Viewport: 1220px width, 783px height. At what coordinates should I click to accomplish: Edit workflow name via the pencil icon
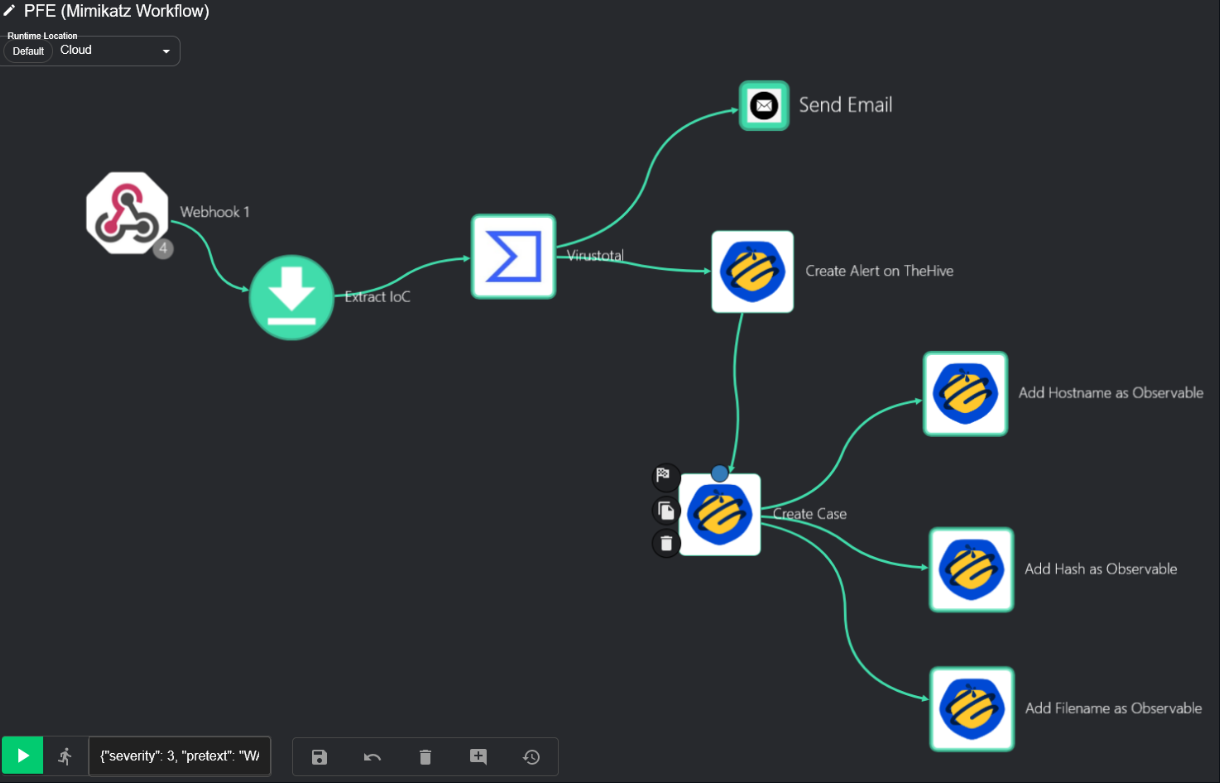coord(10,12)
